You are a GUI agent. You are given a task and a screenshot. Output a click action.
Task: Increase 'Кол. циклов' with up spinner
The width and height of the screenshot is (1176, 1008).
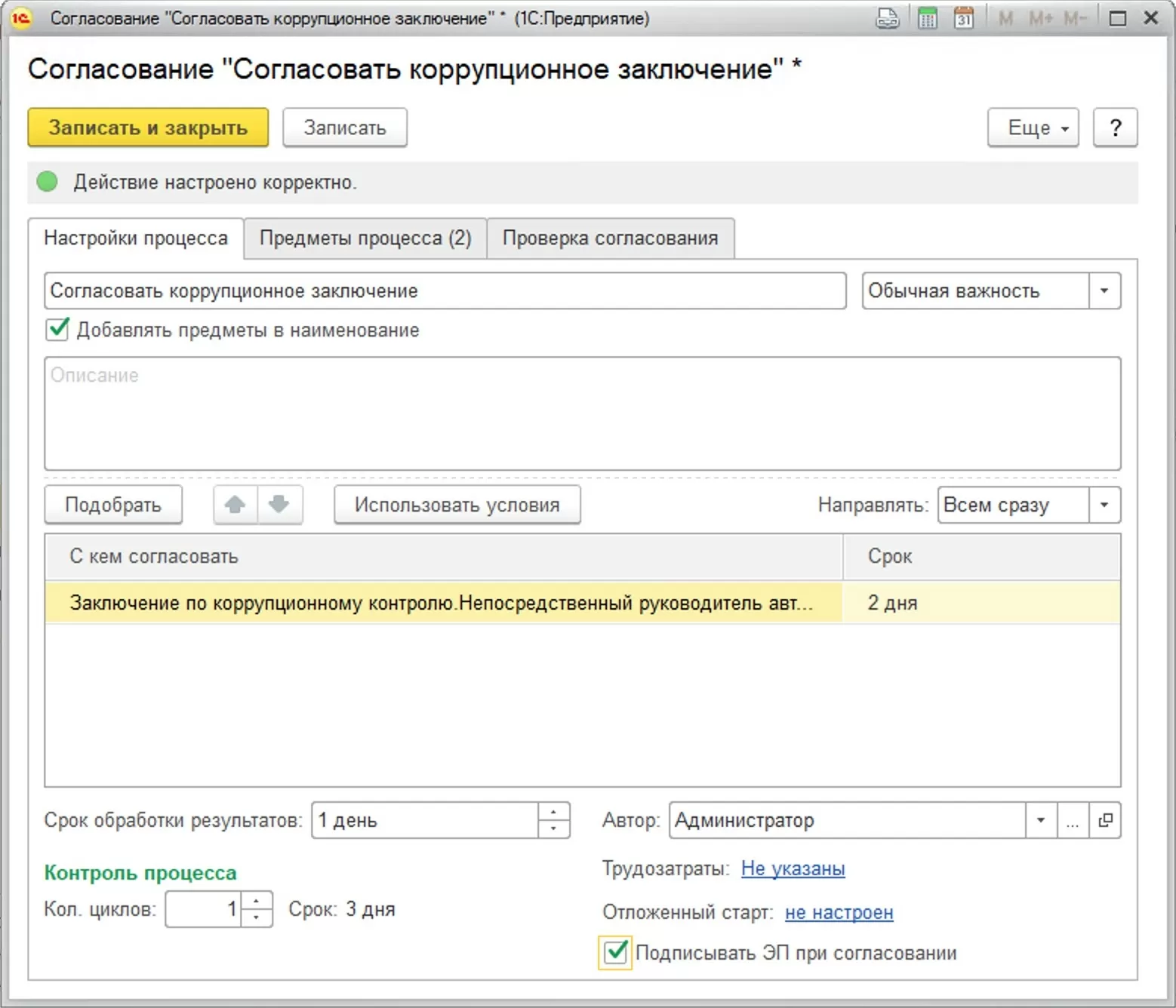[x=257, y=902]
